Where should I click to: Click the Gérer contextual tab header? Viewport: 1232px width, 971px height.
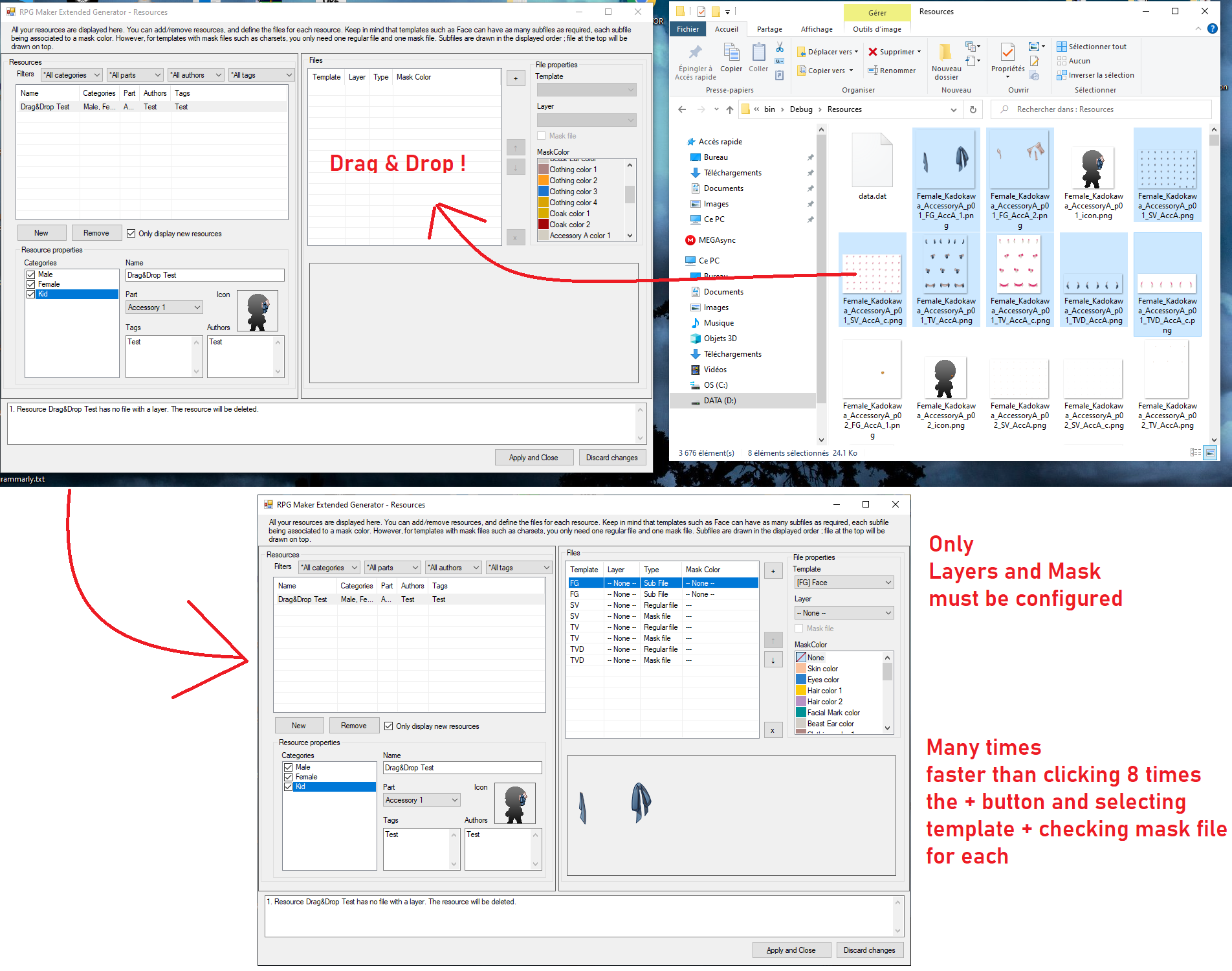click(x=877, y=13)
